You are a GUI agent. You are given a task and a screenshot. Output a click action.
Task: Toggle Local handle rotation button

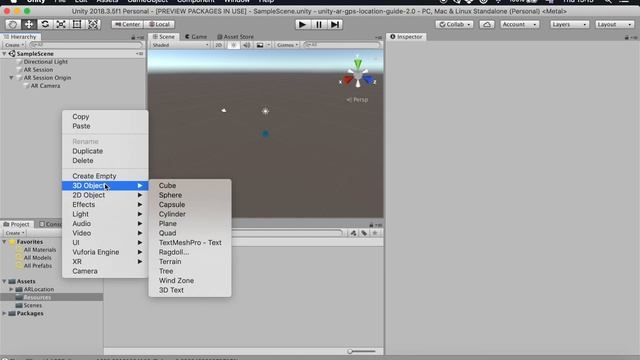point(159,24)
